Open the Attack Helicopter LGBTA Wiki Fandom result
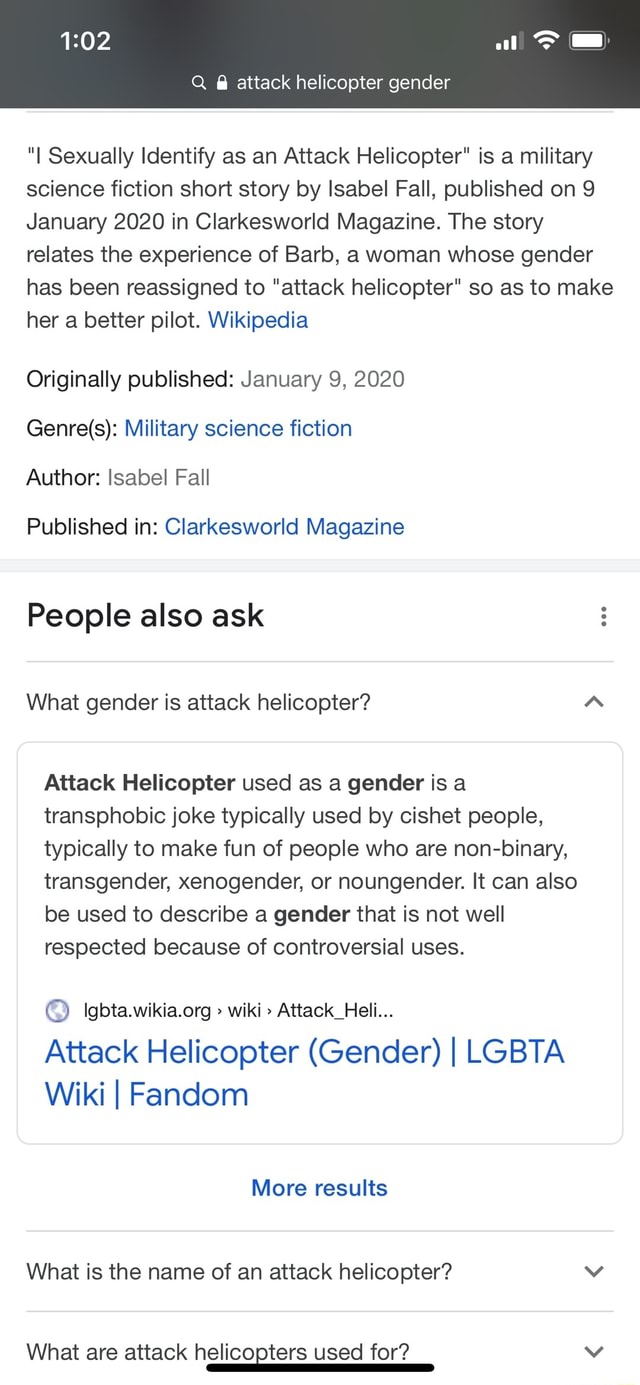 coord(304,1072)
